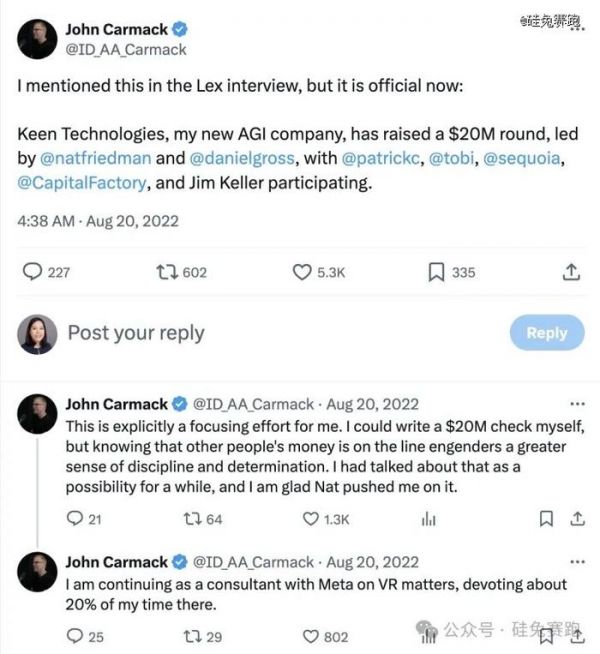The width and height of the screenshot is (600, 654).
Task: Open more options on the $20M check reply
Action: [x=576, y=404]
